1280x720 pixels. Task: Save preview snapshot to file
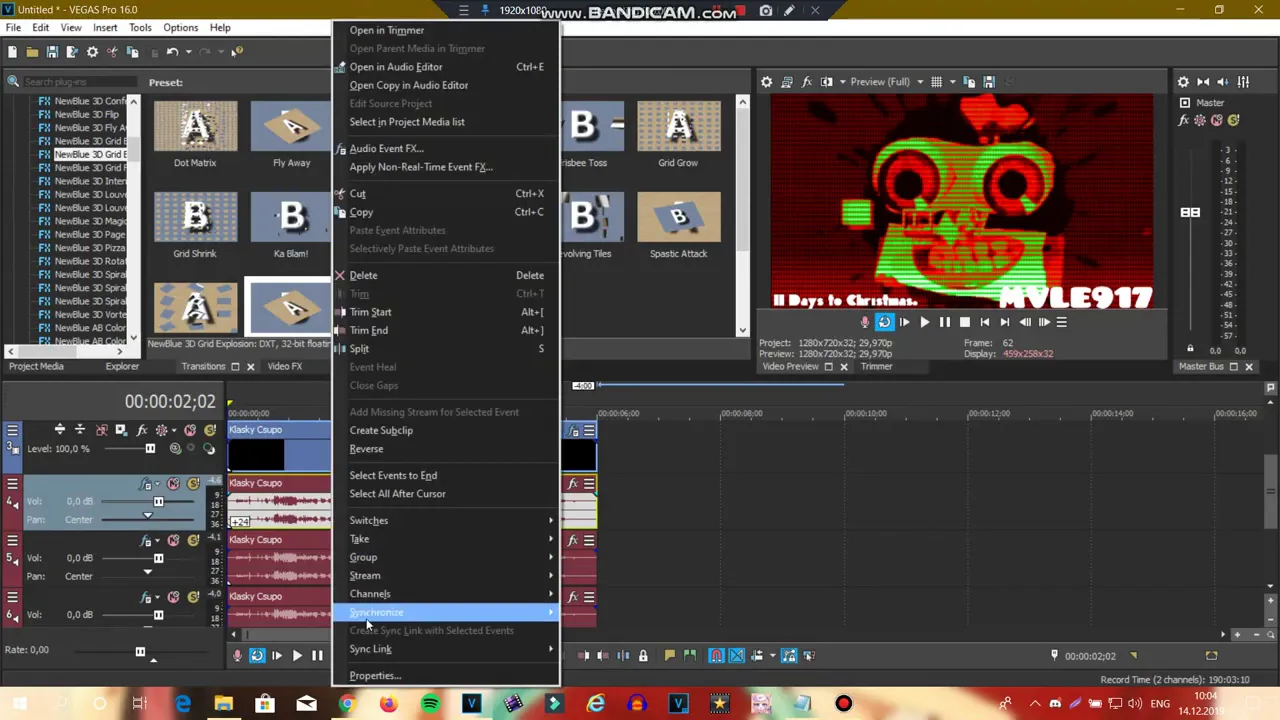[989, 82]
